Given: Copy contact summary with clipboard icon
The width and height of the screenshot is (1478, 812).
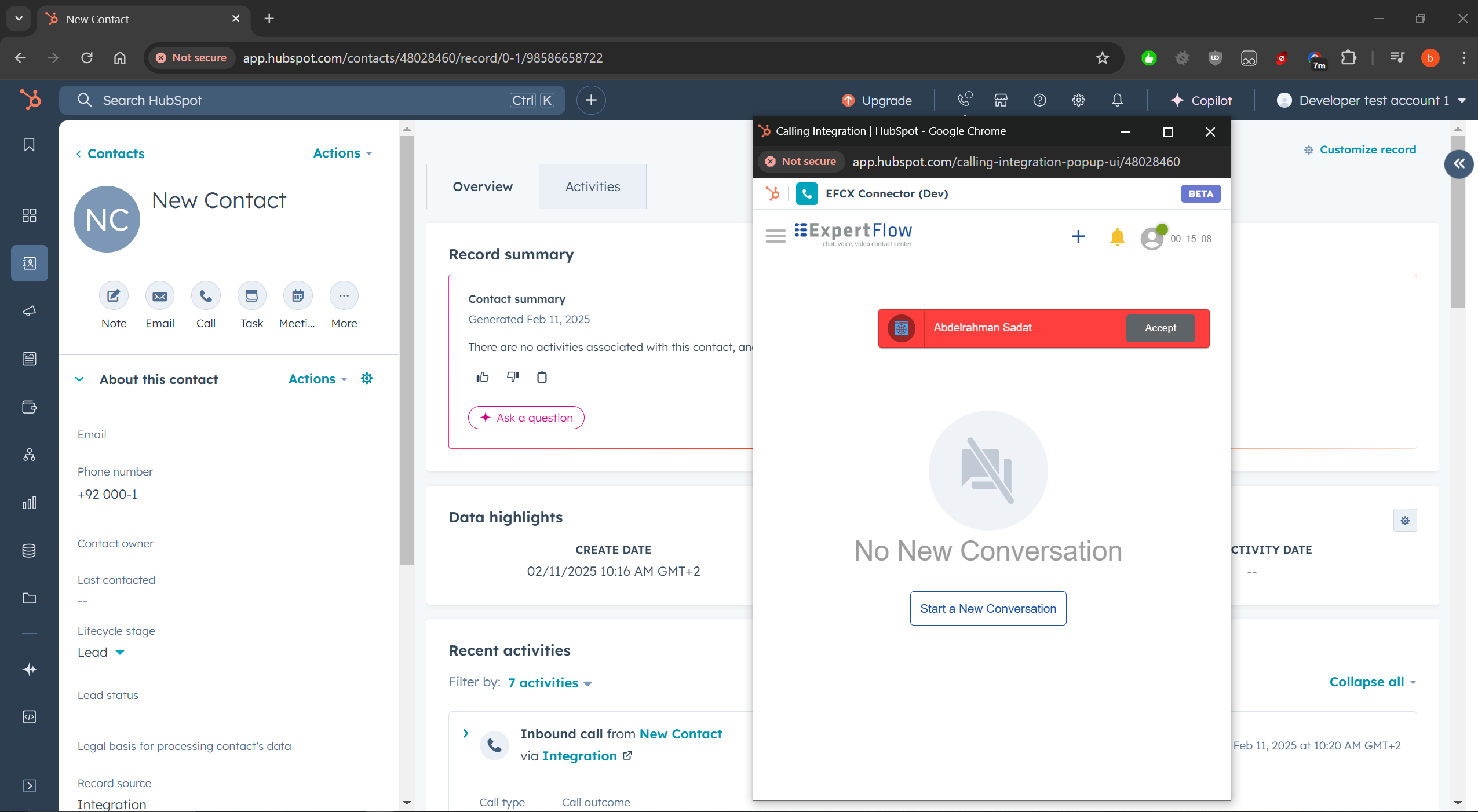Looking at the screenshot, I should point(542,378).
